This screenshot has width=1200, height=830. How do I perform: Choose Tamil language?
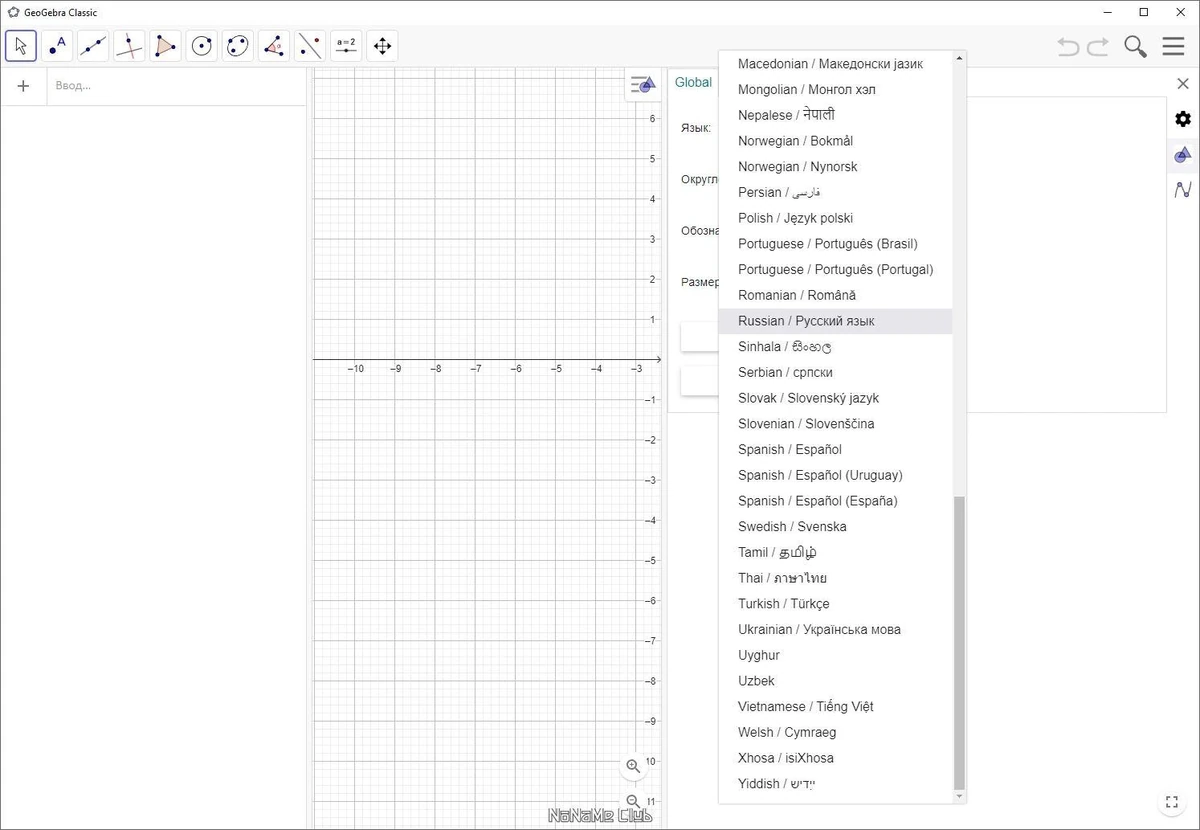(x=835, y=552)
